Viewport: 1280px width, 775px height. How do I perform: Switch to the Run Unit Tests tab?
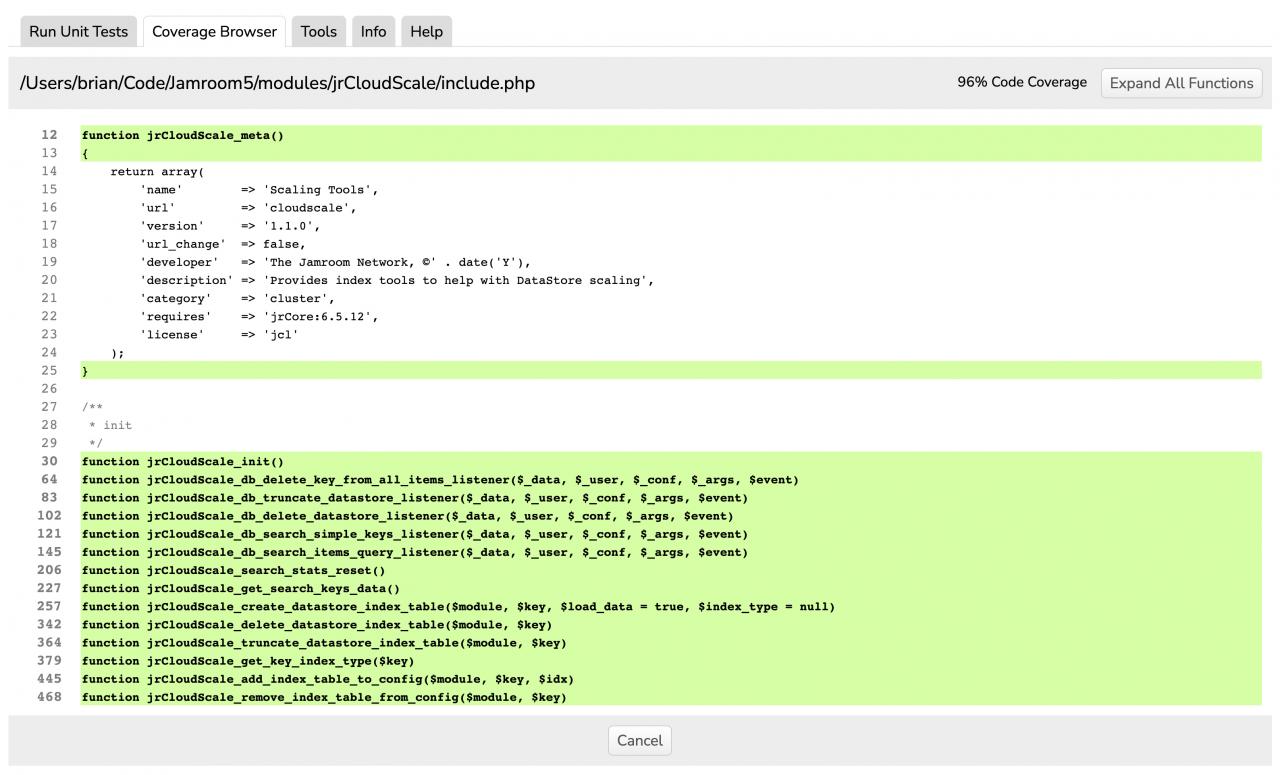78,31
